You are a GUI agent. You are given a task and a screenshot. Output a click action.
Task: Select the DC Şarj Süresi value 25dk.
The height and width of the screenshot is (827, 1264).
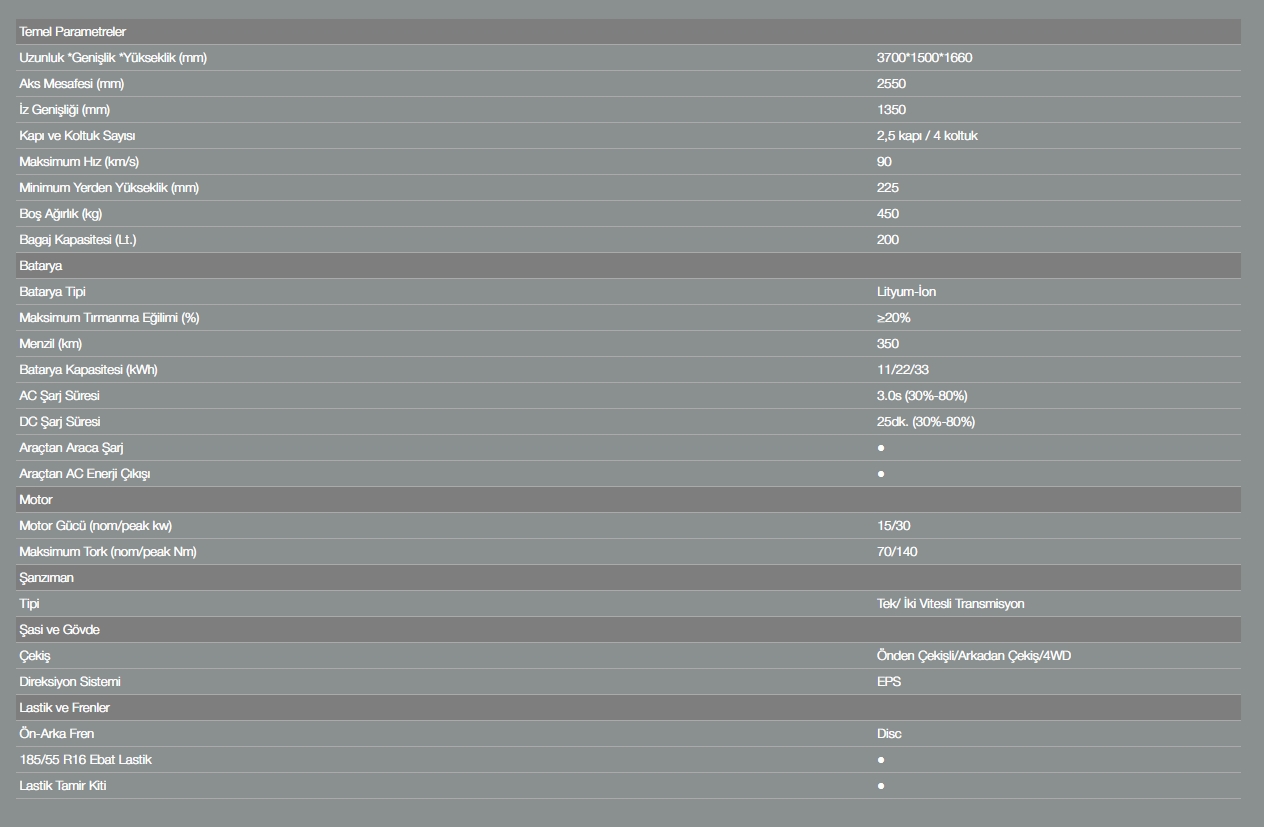925,422
